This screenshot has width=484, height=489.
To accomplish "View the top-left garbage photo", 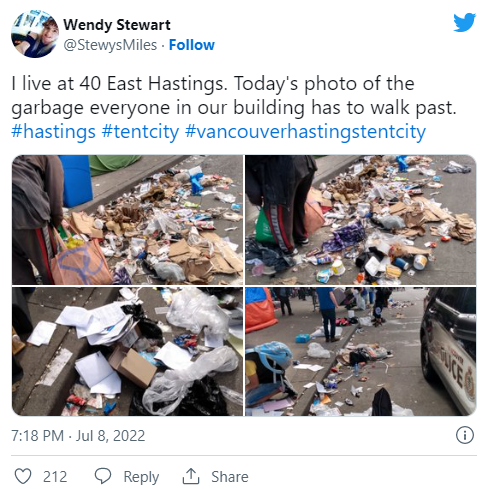I will (127, 220).
